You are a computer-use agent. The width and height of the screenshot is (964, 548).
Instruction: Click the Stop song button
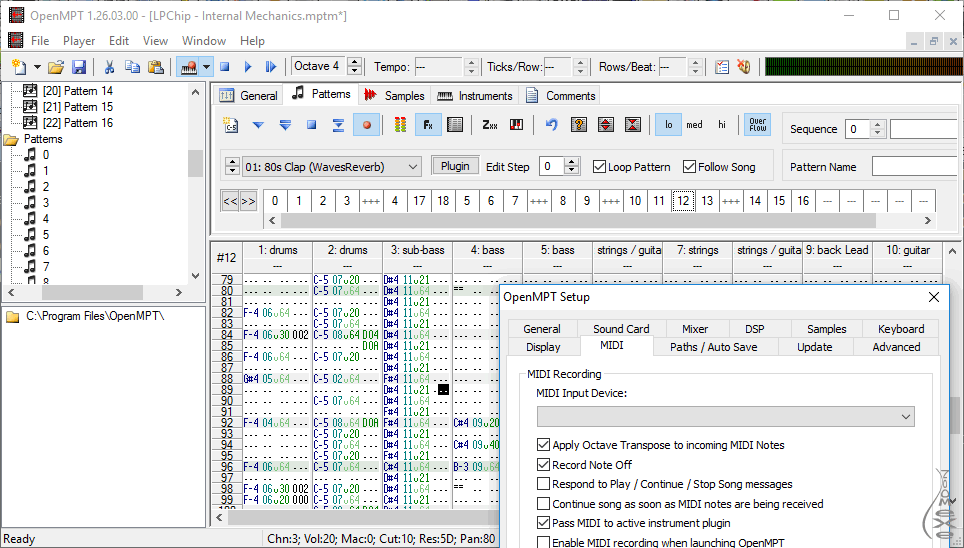(x=225, y=66)
